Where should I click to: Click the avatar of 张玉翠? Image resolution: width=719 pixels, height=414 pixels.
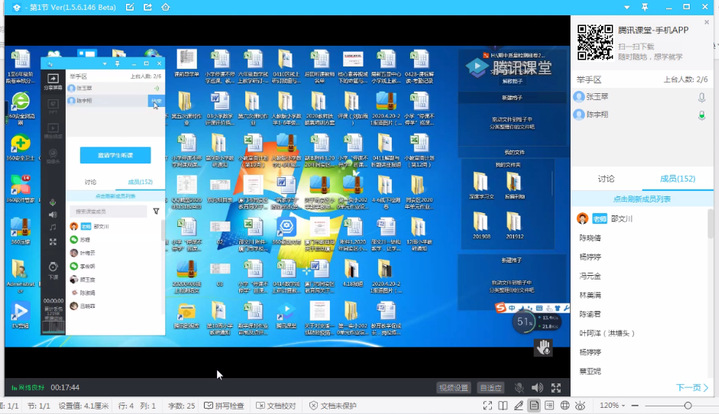[x=579, y=97]
